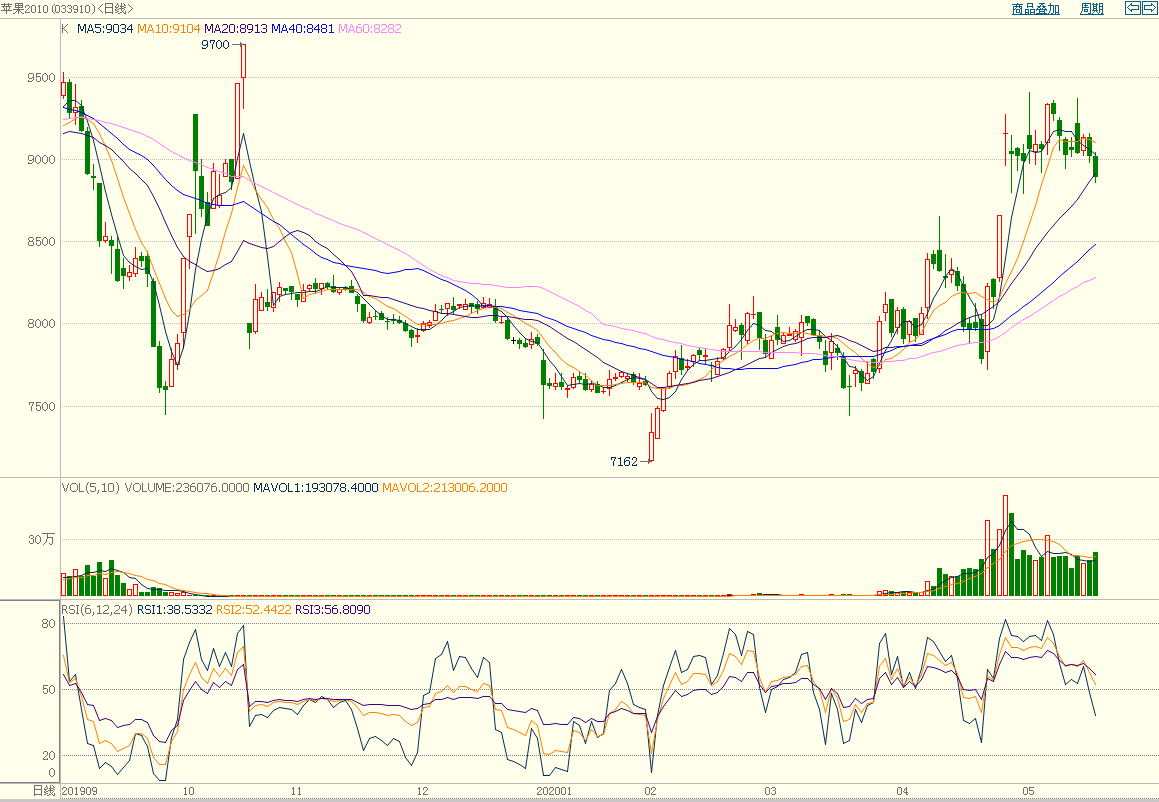Select the MA5:9034 indicator label

(105, 29)
